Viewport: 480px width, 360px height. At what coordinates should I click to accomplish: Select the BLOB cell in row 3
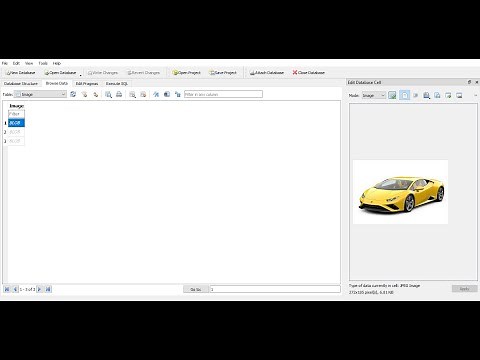point(16,141)
